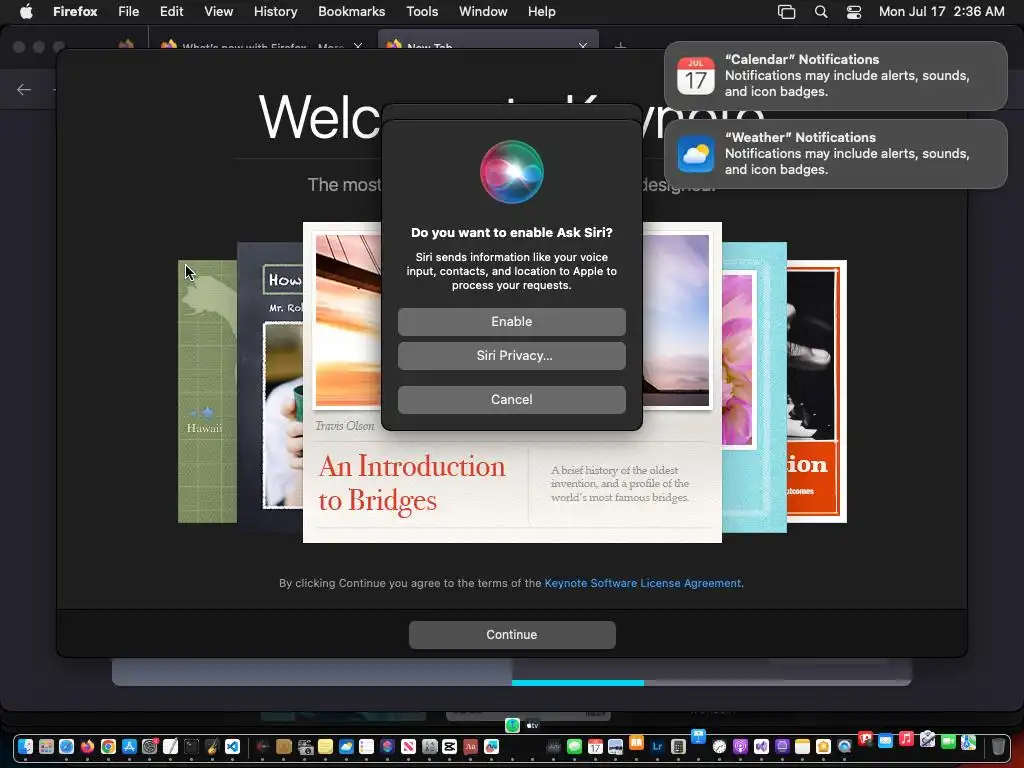Click Continue on the Keynote welcome window

[x=512, y=635]
